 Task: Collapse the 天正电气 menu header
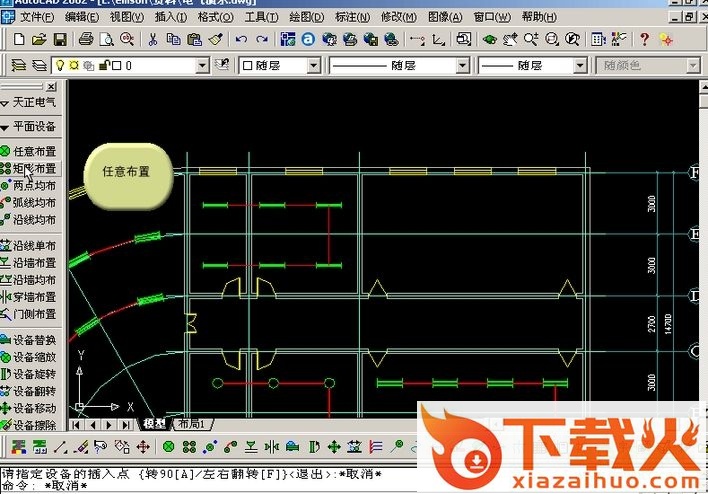(x=29, y=103)
